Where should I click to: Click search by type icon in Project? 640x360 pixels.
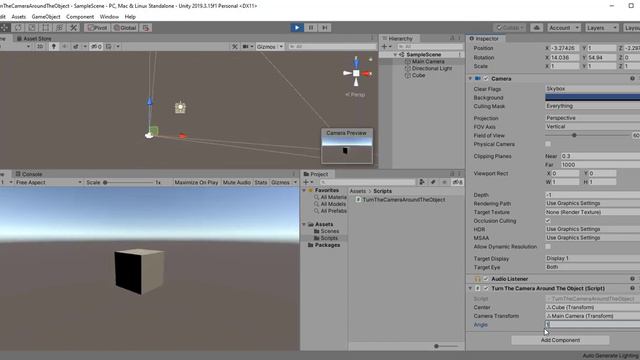coord(422,182)
